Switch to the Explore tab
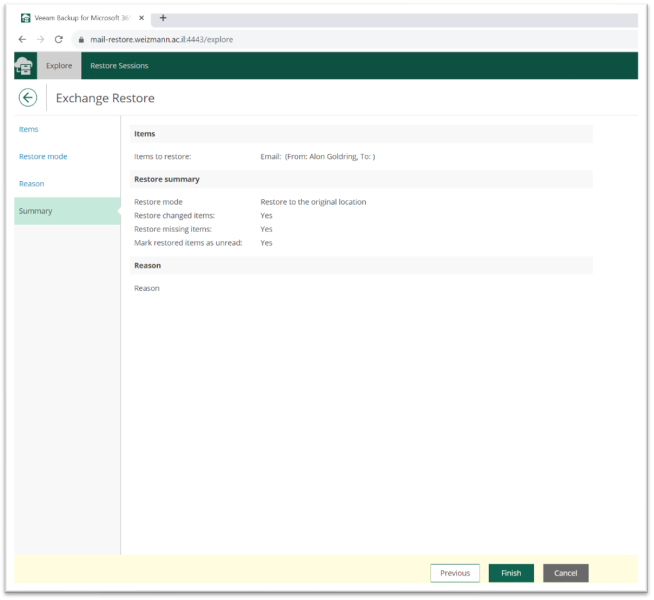The height and width of the screenshot is (600, 654). tap(59, 66)
